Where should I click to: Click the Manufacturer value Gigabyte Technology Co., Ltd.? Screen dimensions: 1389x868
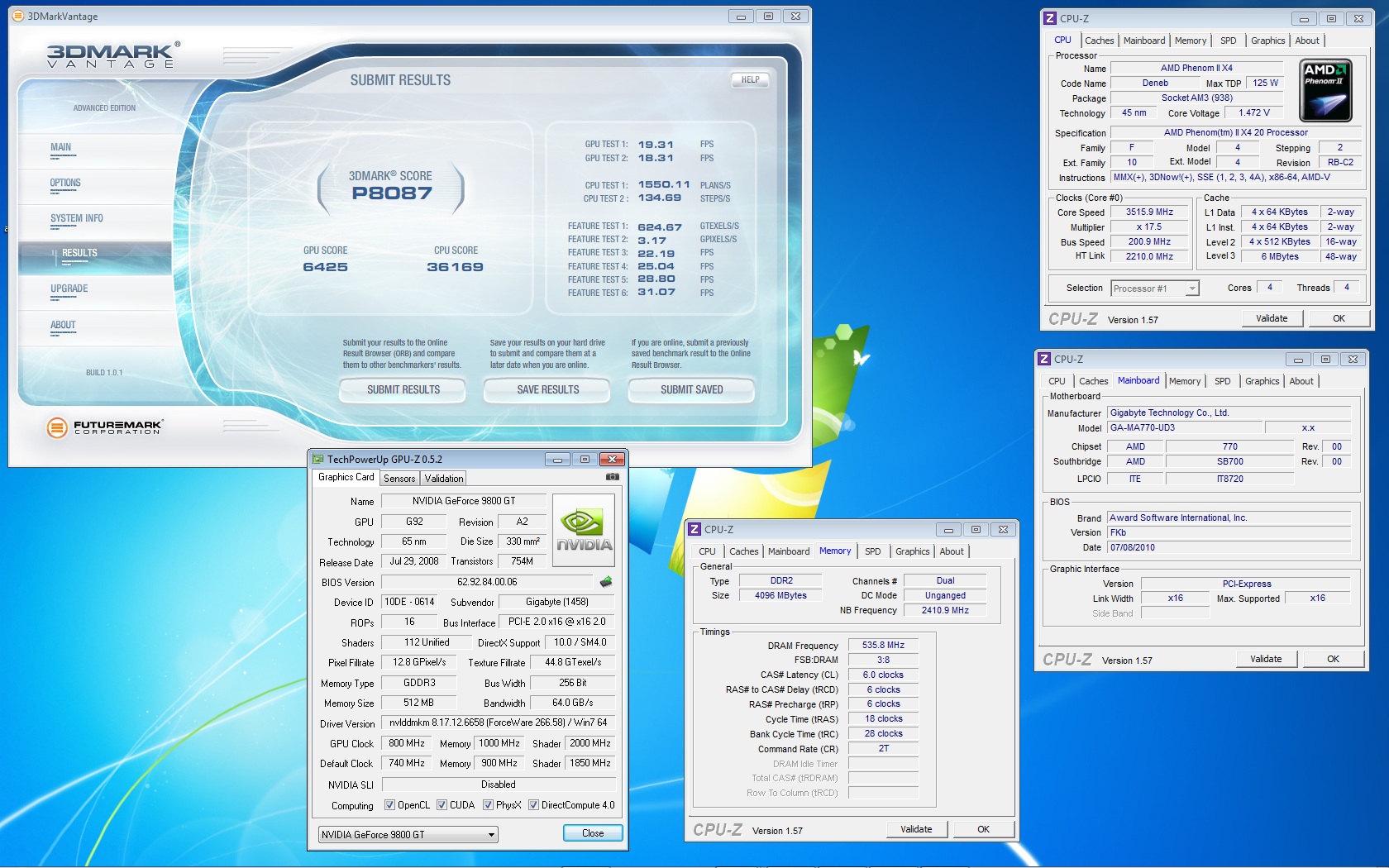coord(1229,413)
